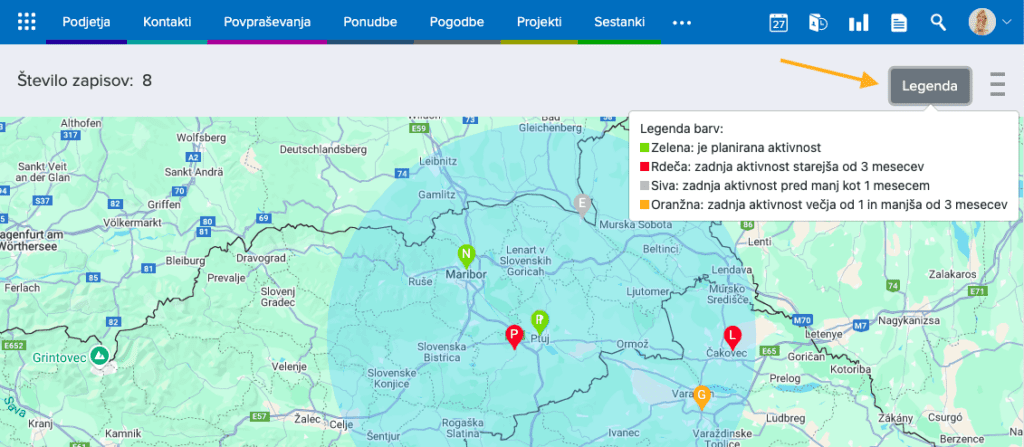Click the red P map pin
Viewport: 1024px width, 447px height.
tap(514, 336)
